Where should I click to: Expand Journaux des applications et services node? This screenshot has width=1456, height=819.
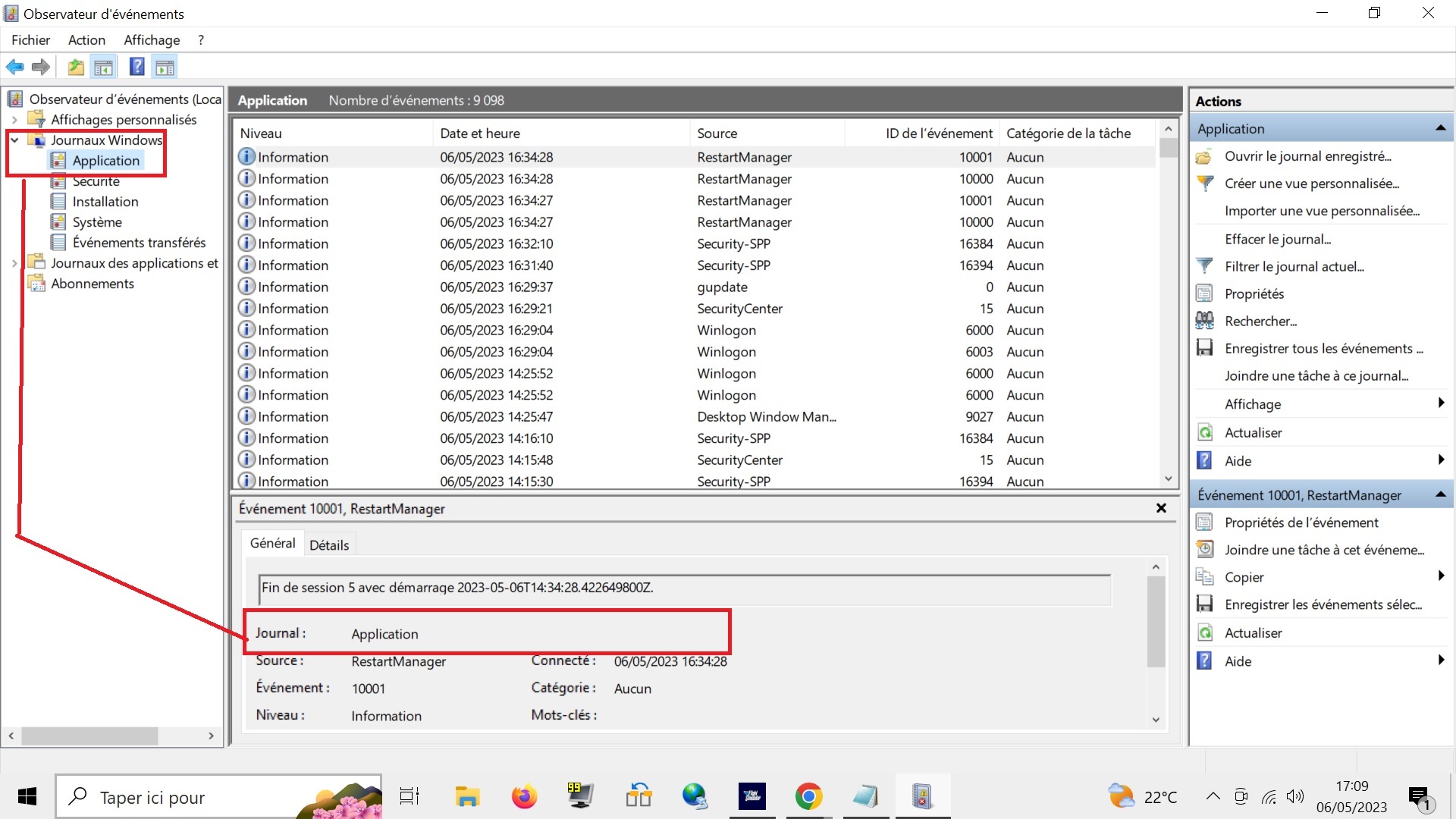point(14,263)
